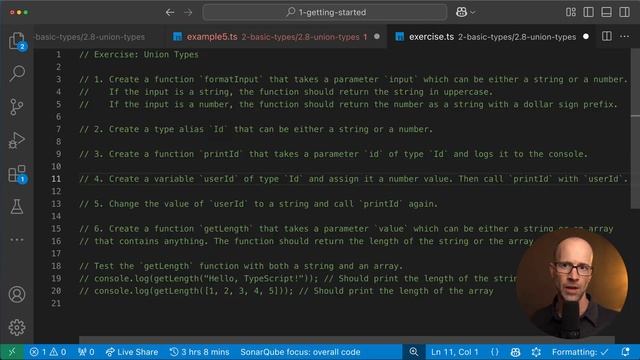Start a Live Share session
This screenshot has height=360, width=640.
[x=132, y=352]
